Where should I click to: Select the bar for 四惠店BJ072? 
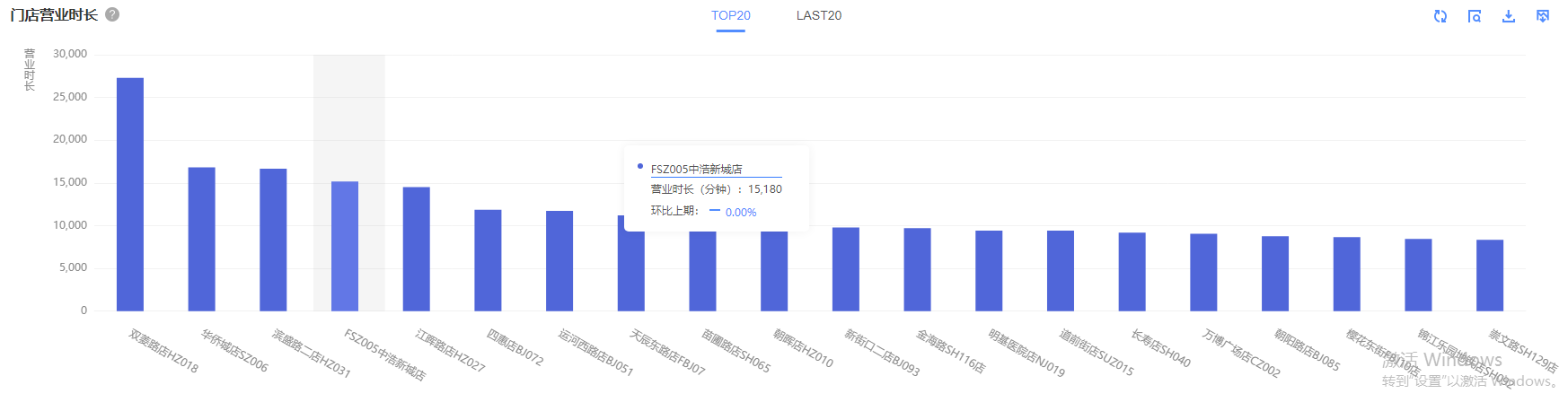[488, 260]
